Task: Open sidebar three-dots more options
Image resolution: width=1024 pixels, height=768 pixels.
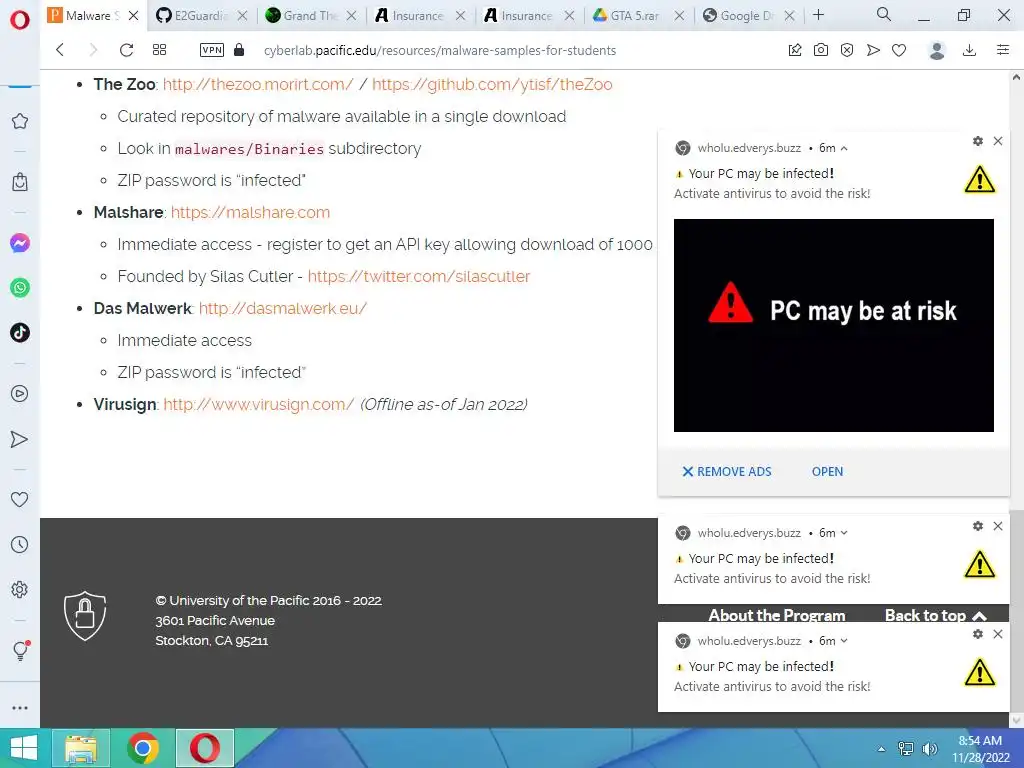Action: 20,708
